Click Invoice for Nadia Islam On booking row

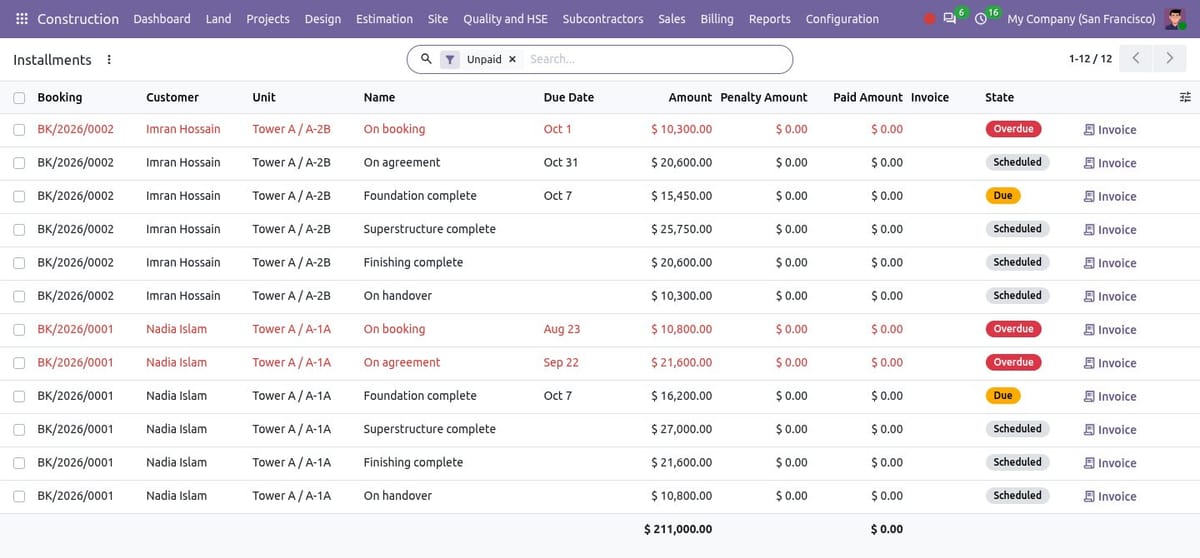1110,330
